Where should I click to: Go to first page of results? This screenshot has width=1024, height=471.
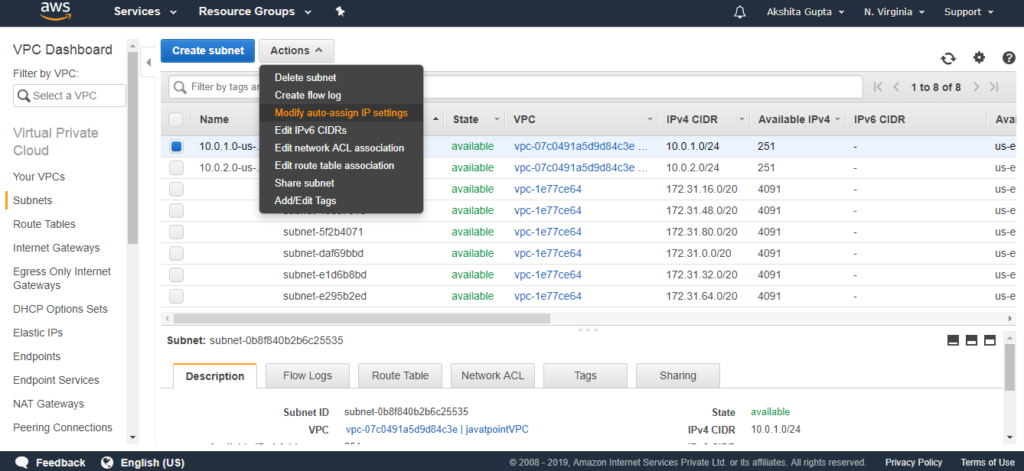pos(878,87)
